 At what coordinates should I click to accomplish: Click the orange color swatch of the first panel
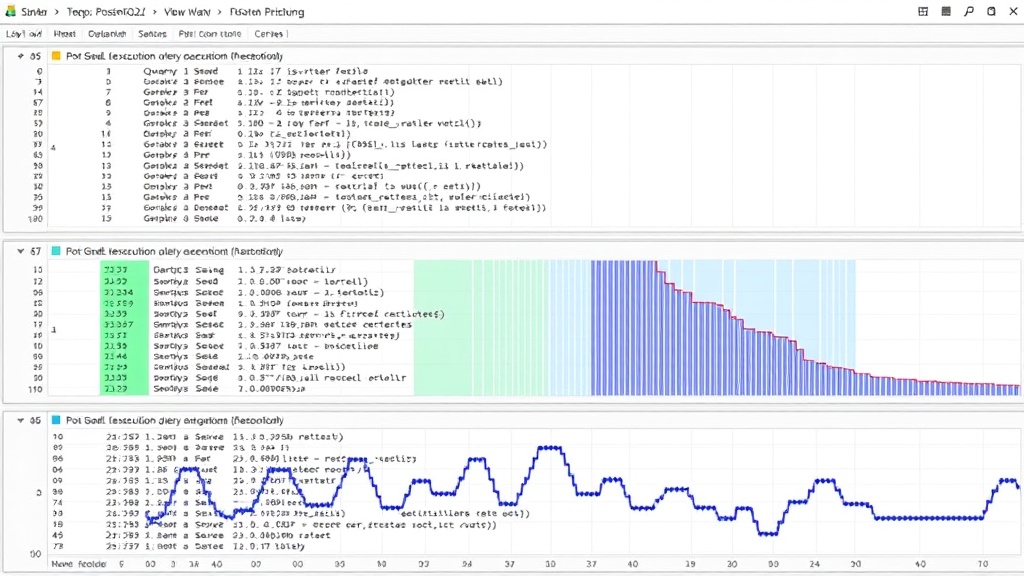[56, 56]
